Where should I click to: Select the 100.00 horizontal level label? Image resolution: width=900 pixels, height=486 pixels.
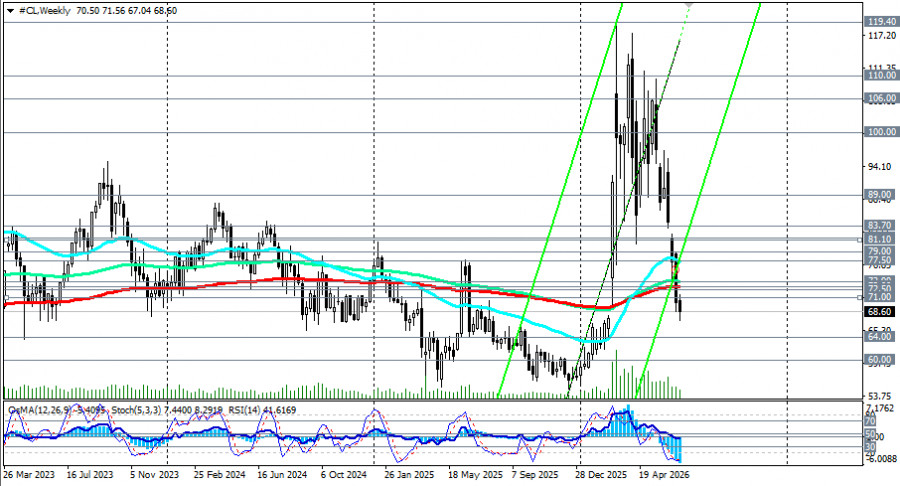point(881,132)
